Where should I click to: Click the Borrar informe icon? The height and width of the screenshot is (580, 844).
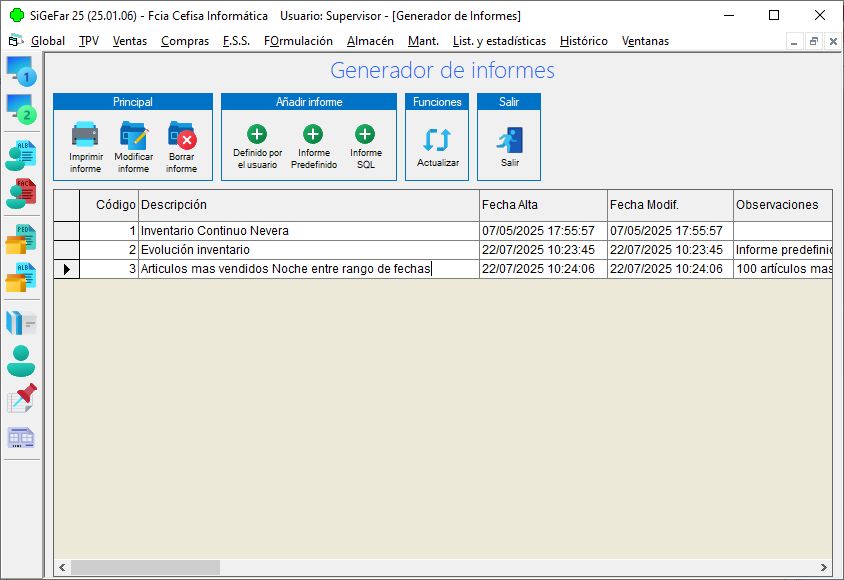tap(182, 135)
